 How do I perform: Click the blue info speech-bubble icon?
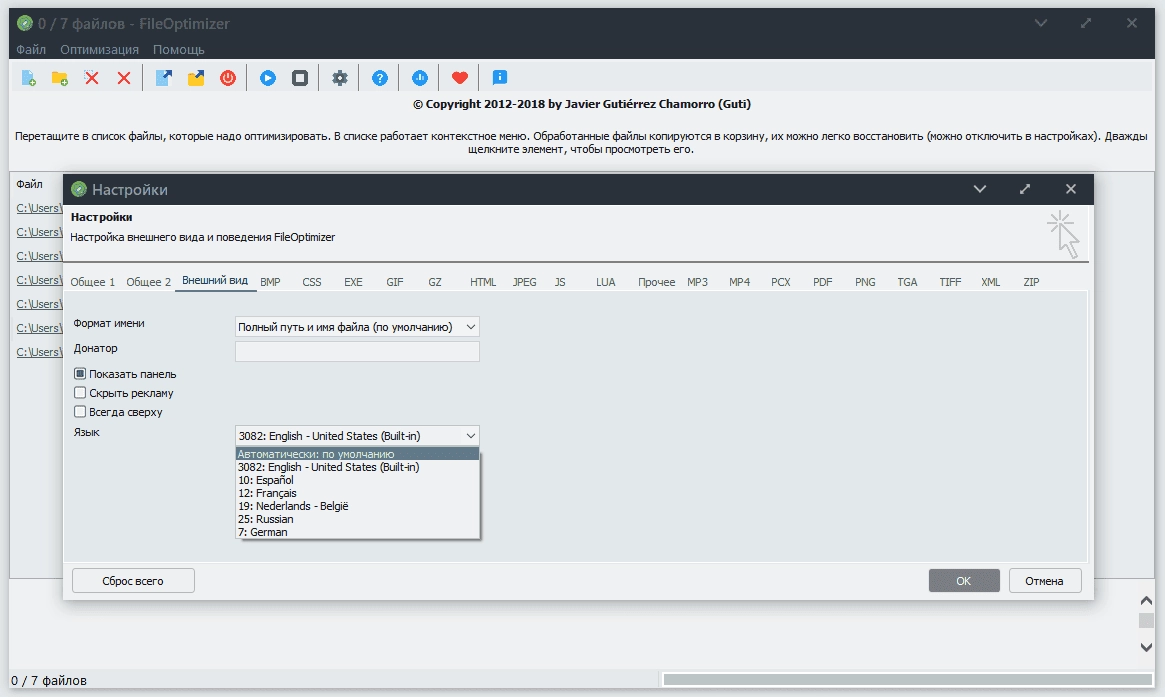[500, 77]
